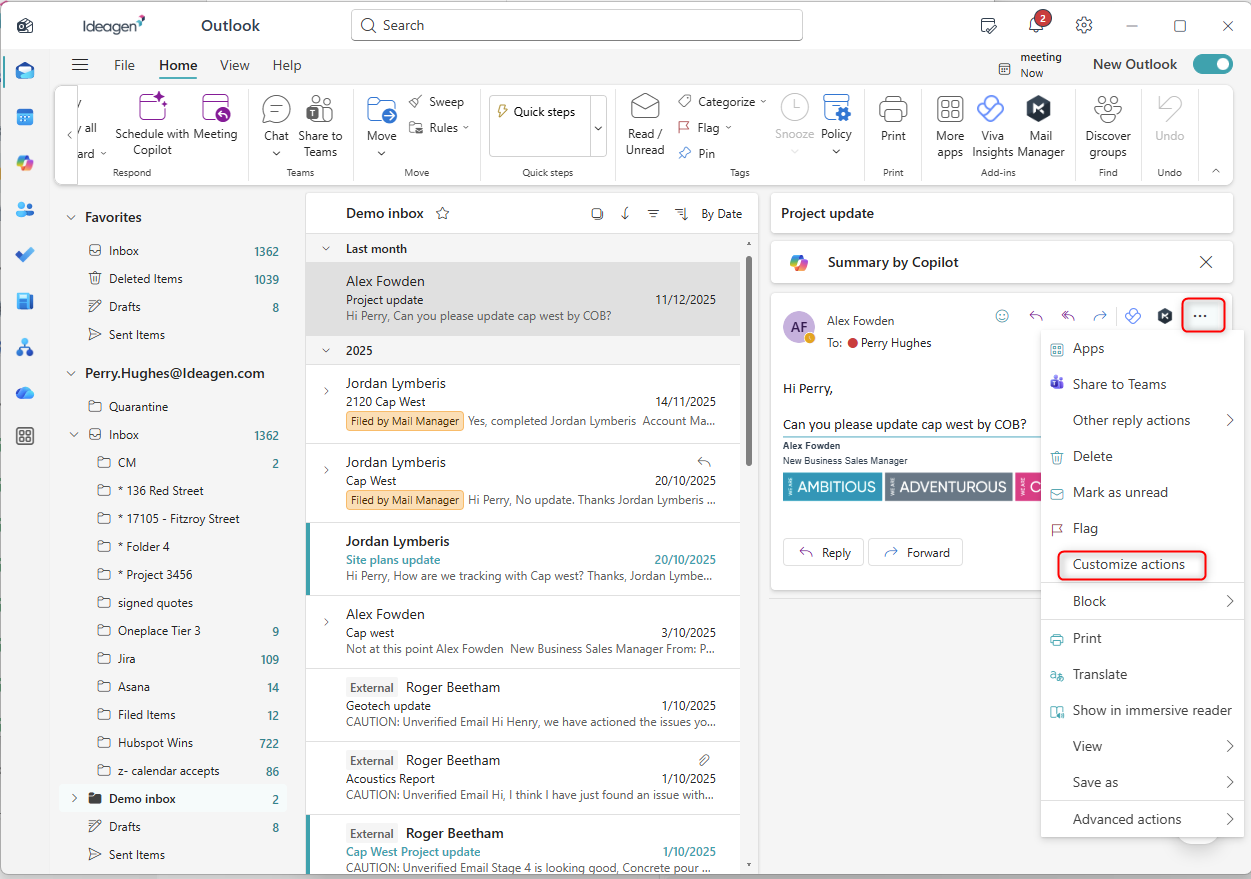This screenshot has height=879, width=1251.
Task: Star Demo inbox as favorite
Action: [x=443, y=213]
